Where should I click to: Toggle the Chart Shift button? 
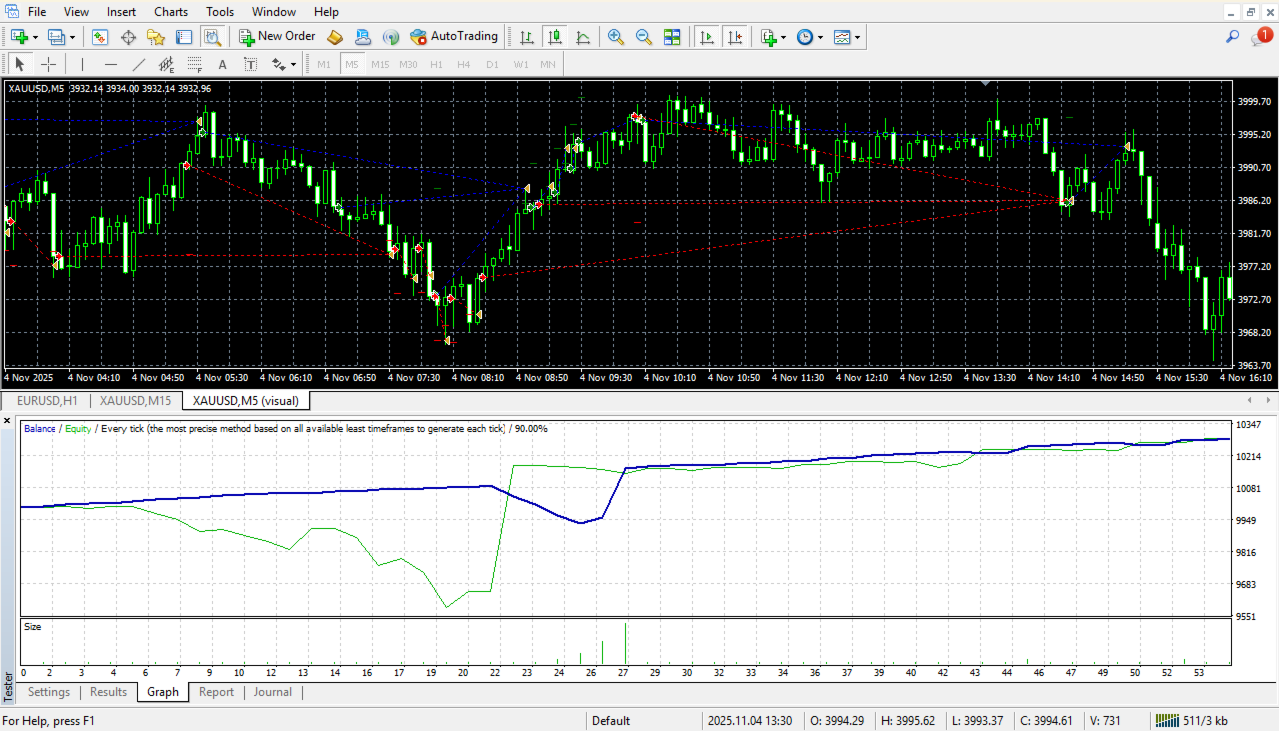[x=735, y=37]
